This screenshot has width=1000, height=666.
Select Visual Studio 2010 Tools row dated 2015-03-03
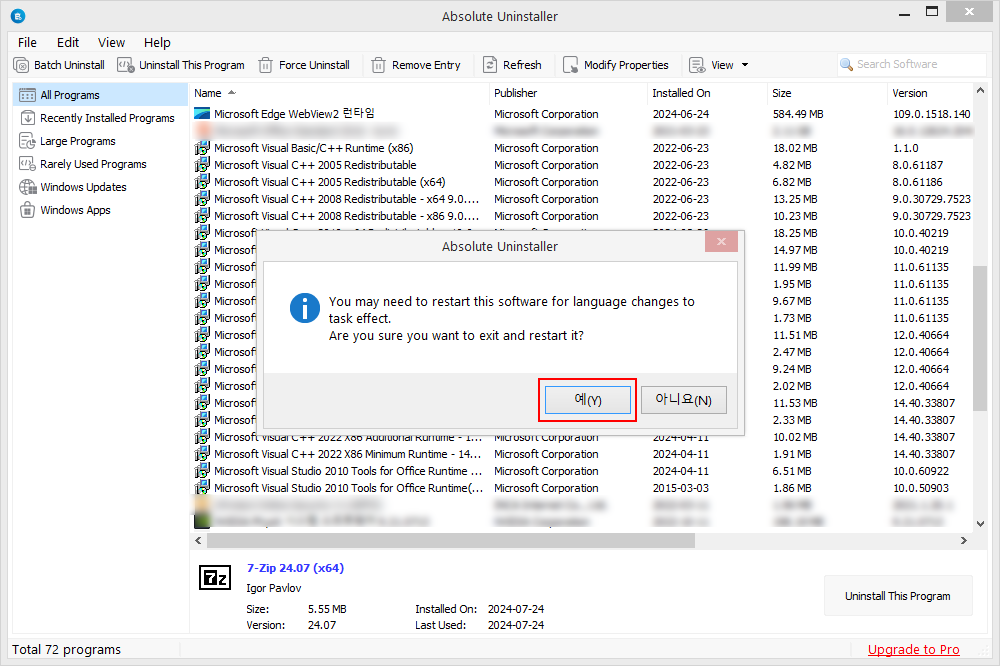coord(582,488)
